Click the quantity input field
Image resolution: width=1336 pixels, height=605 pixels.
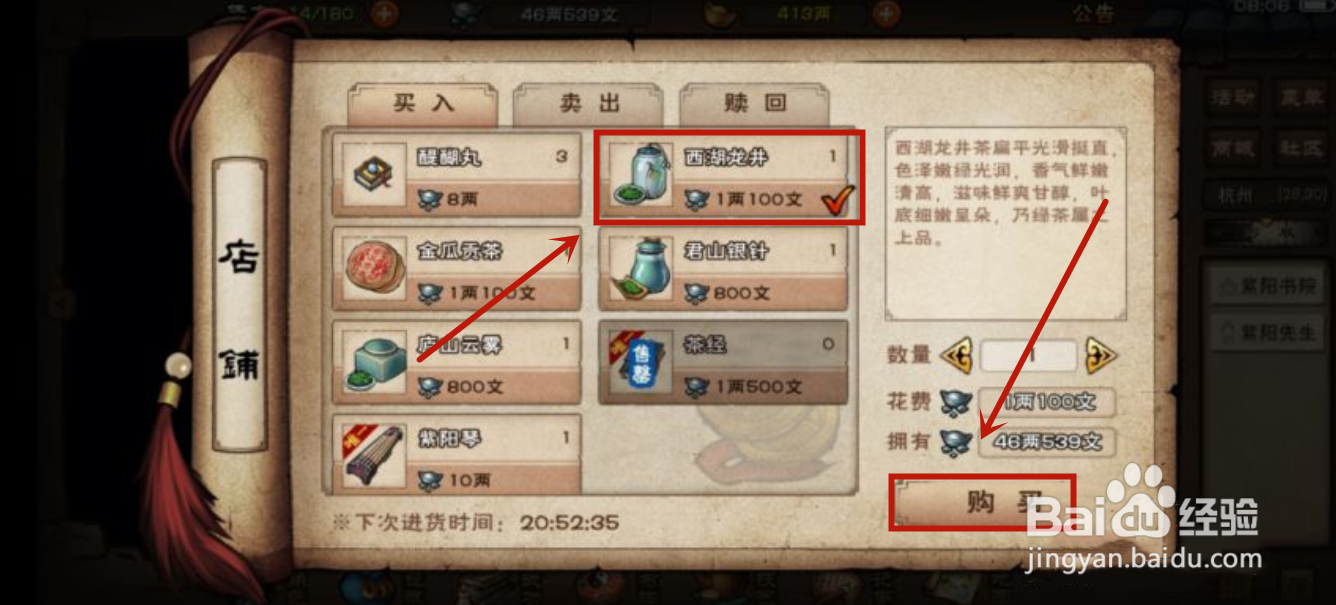tap(1029, 356)
